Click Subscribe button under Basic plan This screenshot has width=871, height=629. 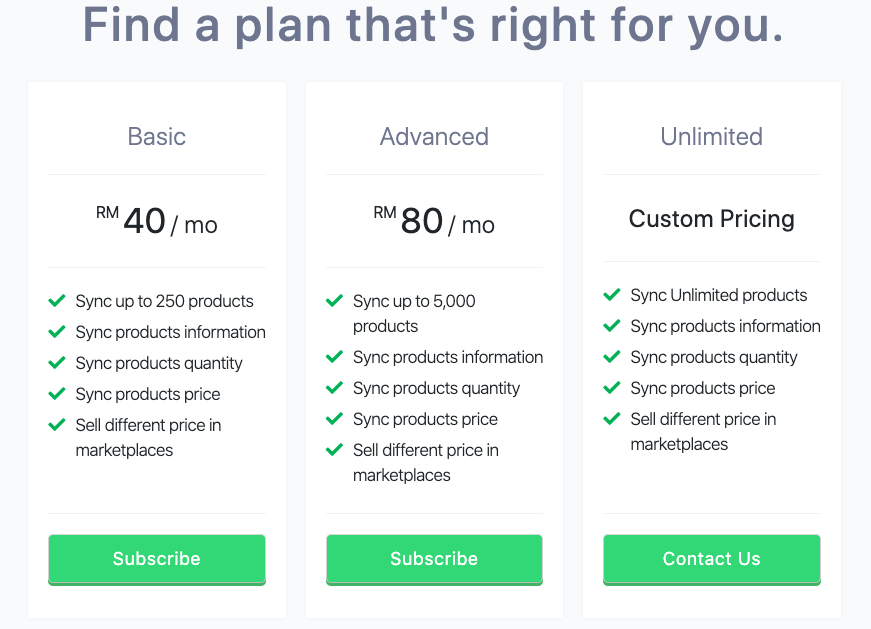click(157, 559)
